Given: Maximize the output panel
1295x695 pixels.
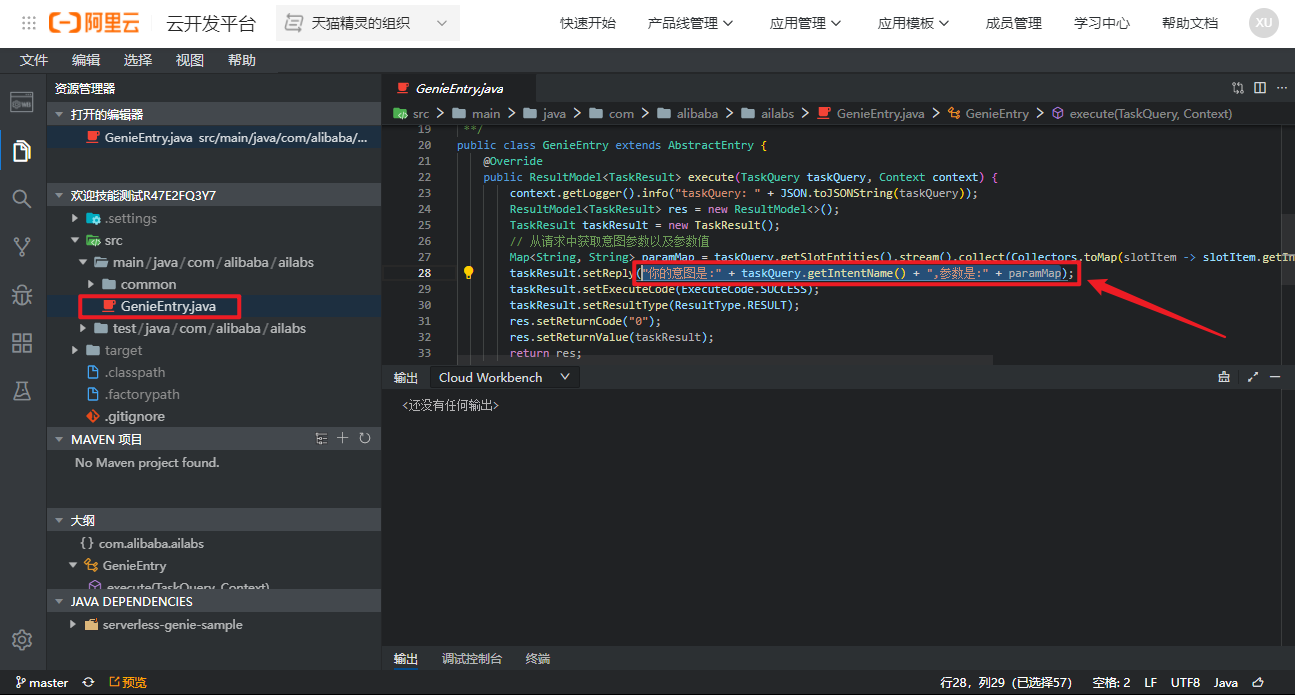Looking at the screenshot, I should (1253, 377).
